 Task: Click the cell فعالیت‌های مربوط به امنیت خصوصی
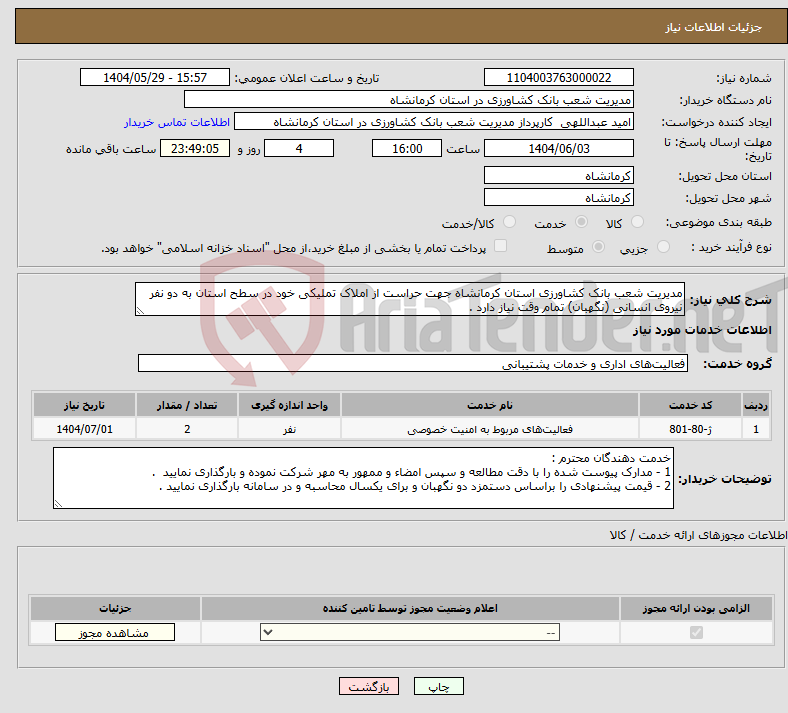pos(489,429)
